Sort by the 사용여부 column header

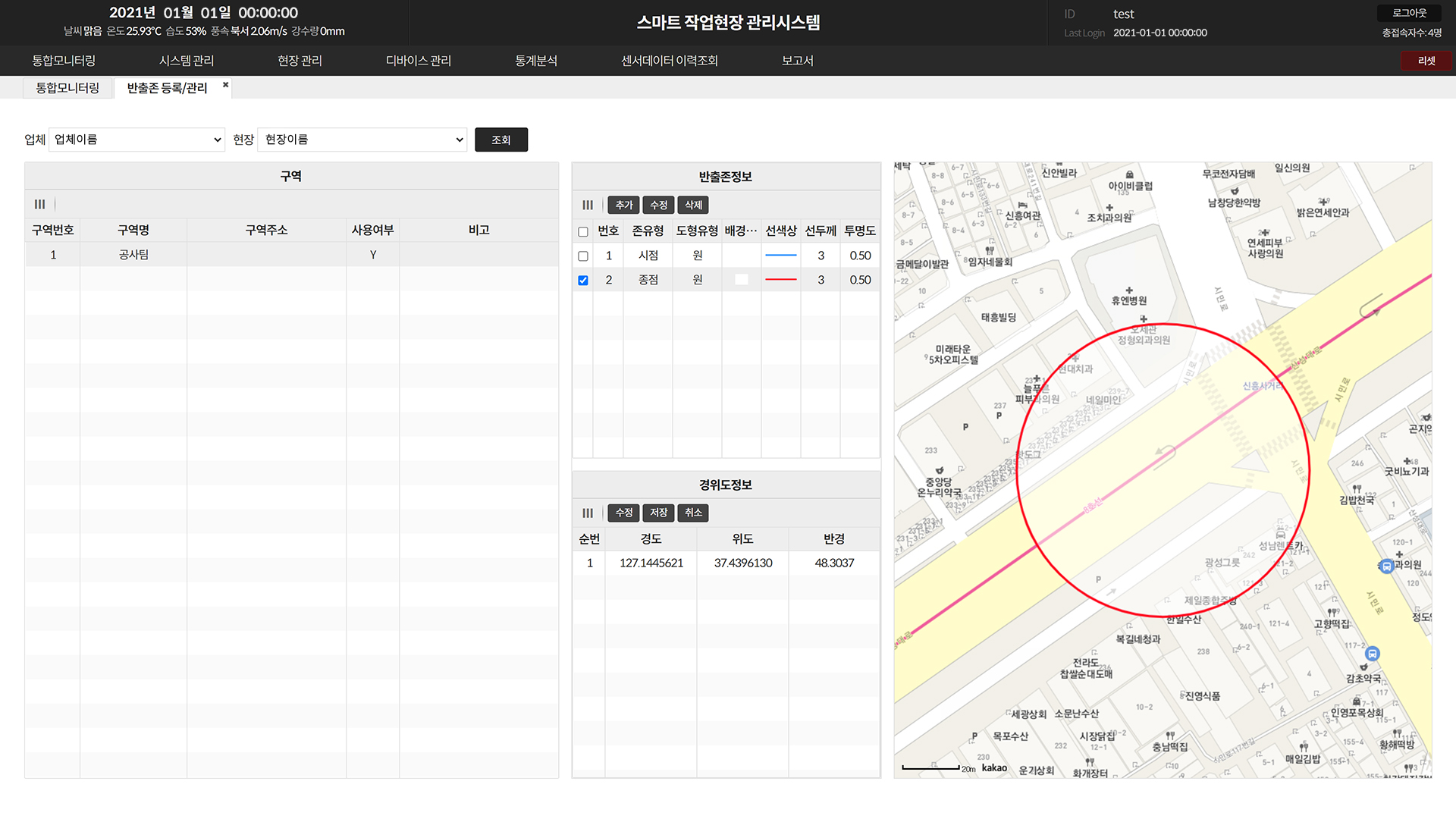coord(372,231)
